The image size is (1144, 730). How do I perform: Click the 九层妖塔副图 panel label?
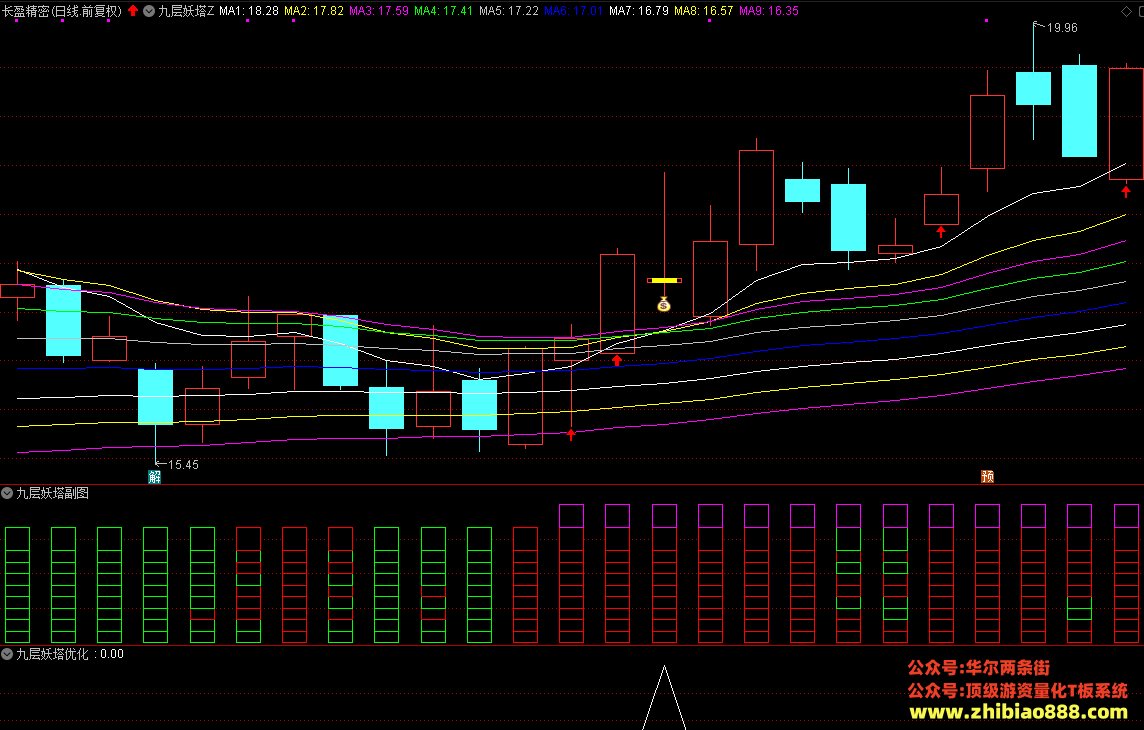tap(53, 493)
